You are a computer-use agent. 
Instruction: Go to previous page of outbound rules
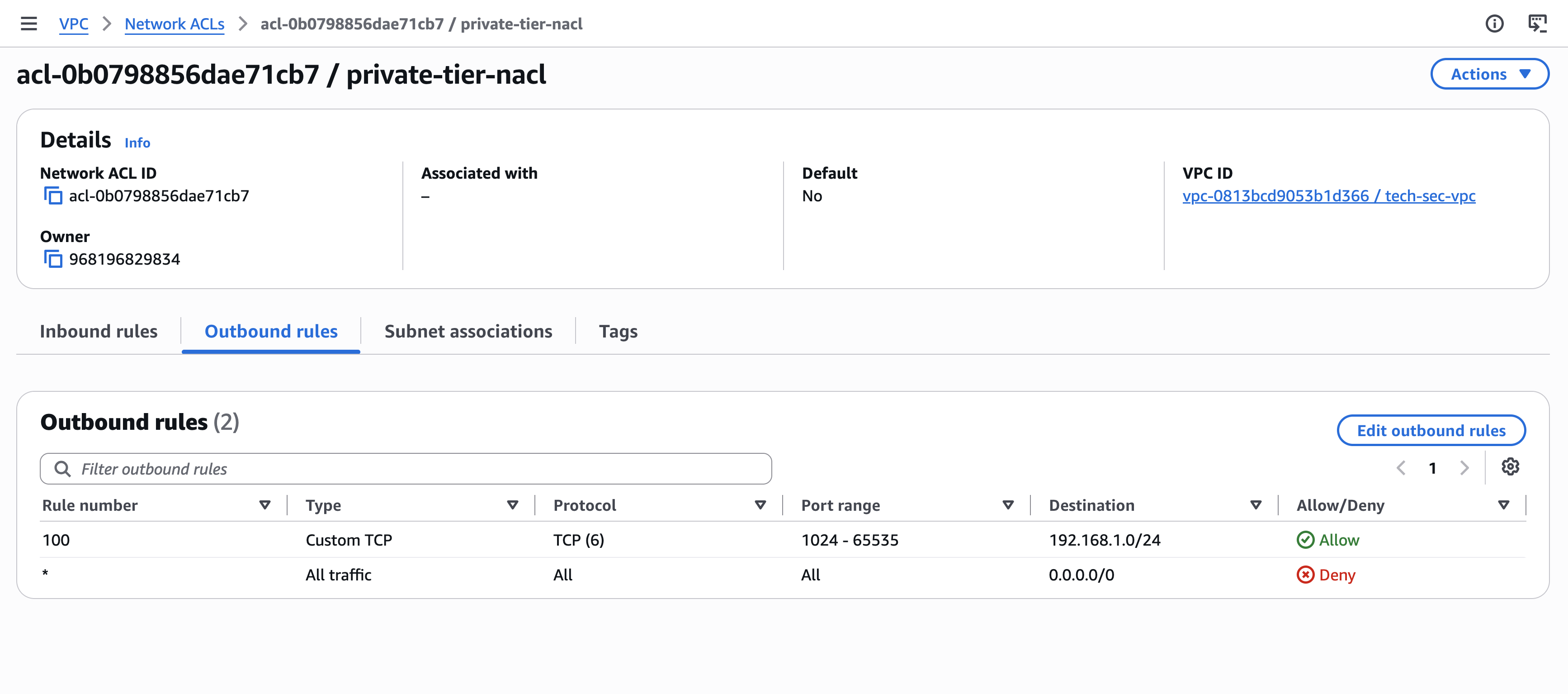coord(1401,468)
